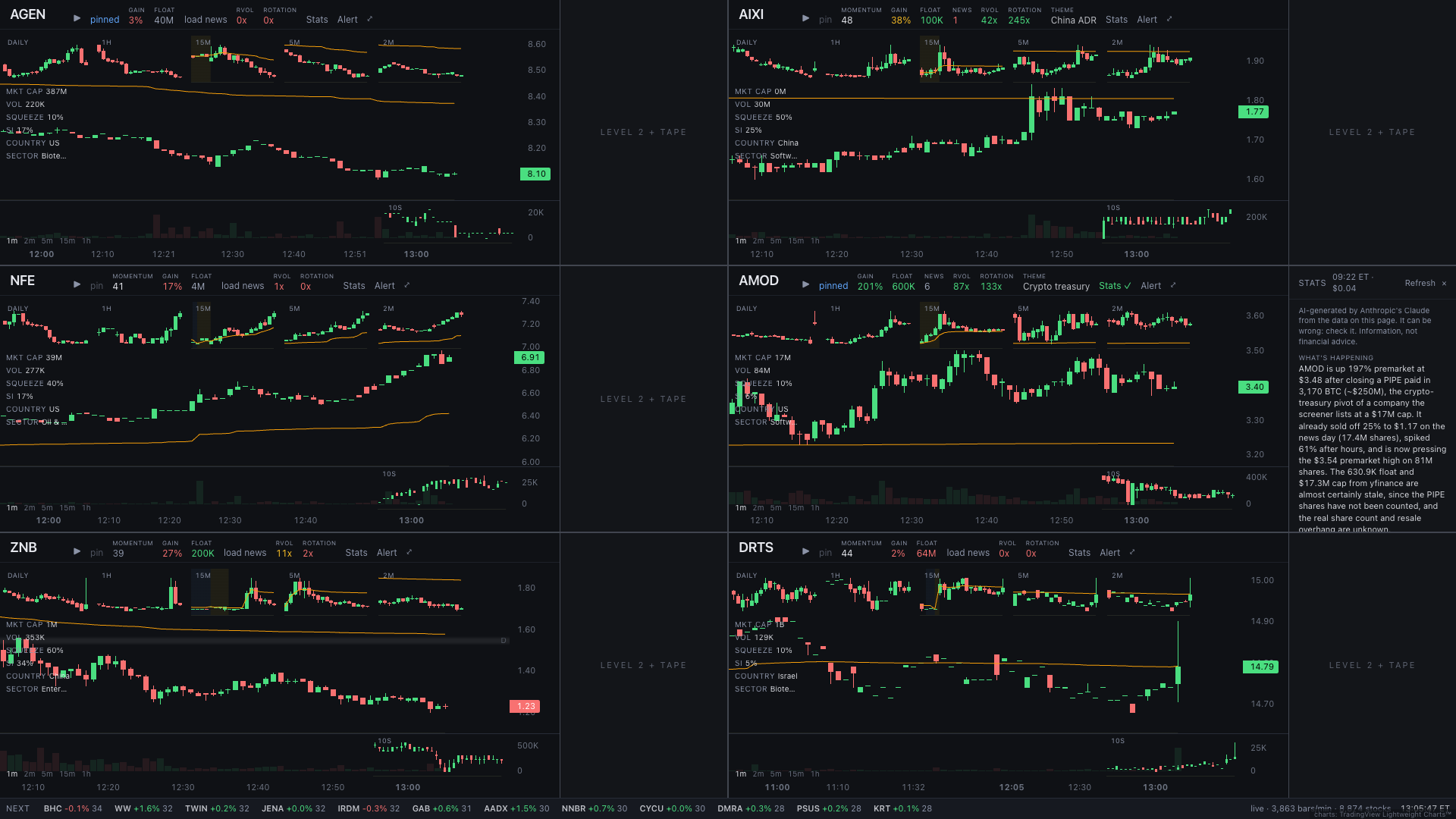This screenshot has width=1456, height=819.
Task: Select 2m timeframe on the AMOD chart
Action: tap(758, 508)
